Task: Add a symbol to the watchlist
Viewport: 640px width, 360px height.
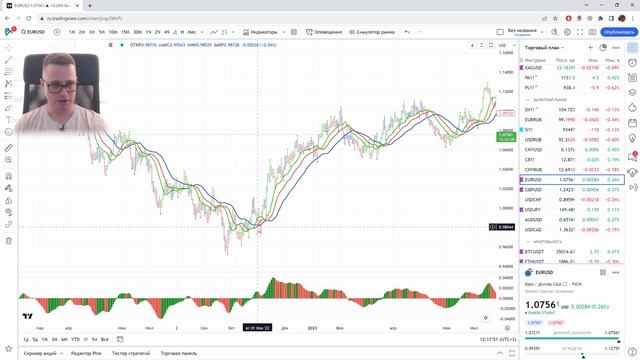Action: (590, 48)
